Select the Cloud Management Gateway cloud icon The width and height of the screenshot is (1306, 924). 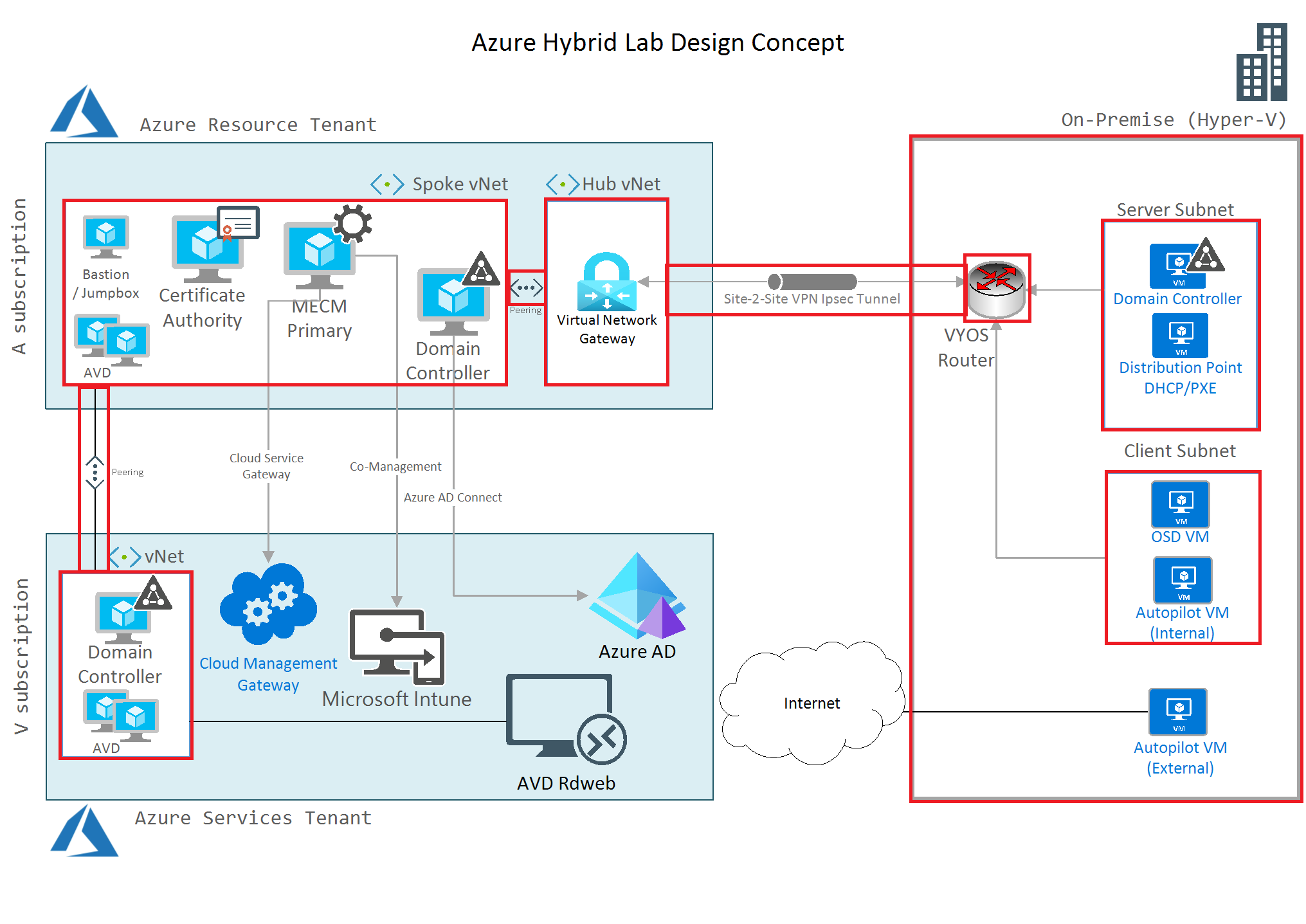pos(268,604)
